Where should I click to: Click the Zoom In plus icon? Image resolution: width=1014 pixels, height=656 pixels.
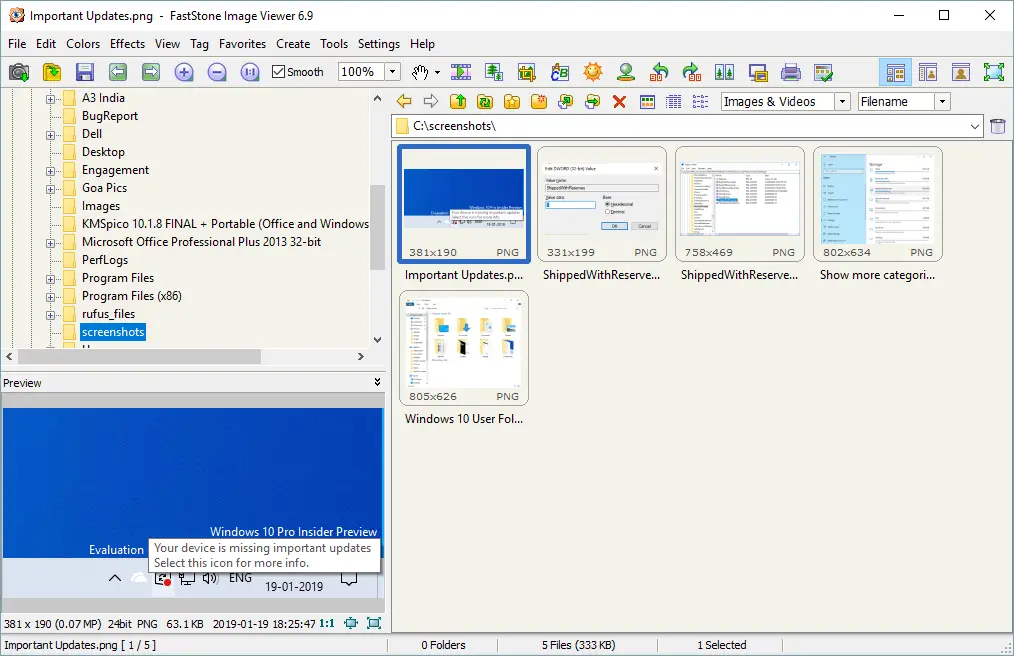(x=184, y=72)
